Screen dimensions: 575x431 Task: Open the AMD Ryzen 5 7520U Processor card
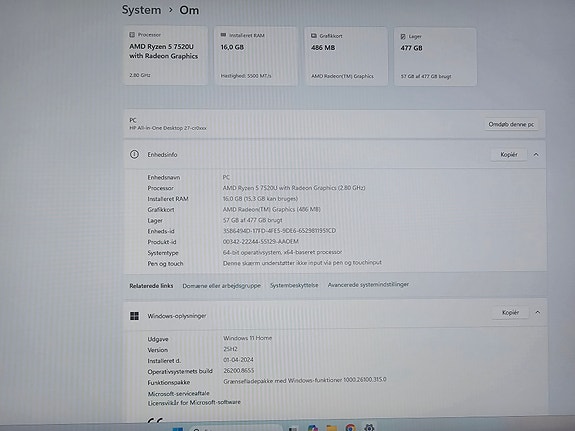click(x=165, y=55)
